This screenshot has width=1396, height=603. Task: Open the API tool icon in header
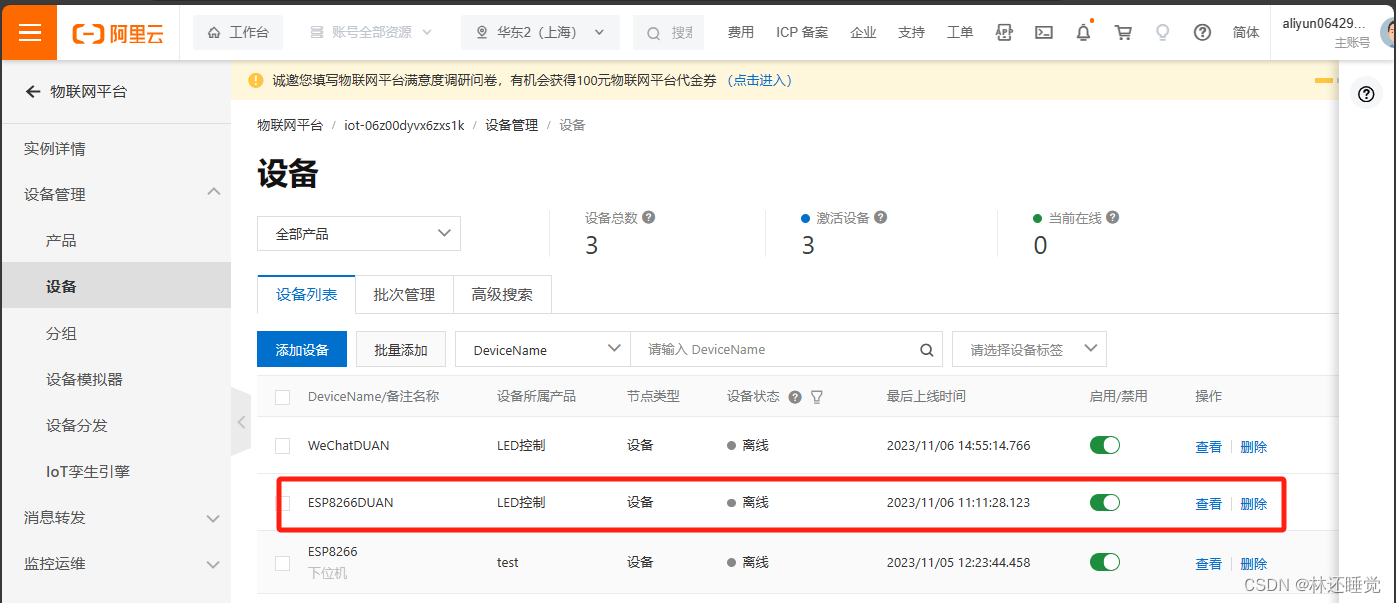tap(1004, 32)
